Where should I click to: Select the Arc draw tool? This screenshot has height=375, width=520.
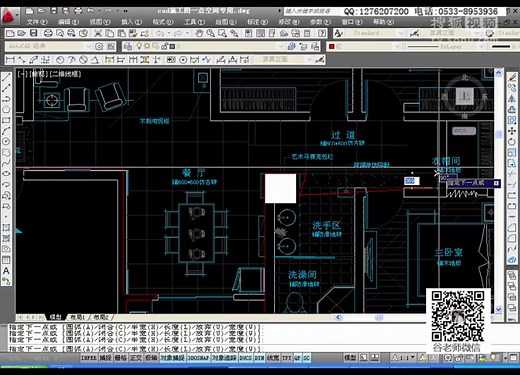click(x=6, y=131)
